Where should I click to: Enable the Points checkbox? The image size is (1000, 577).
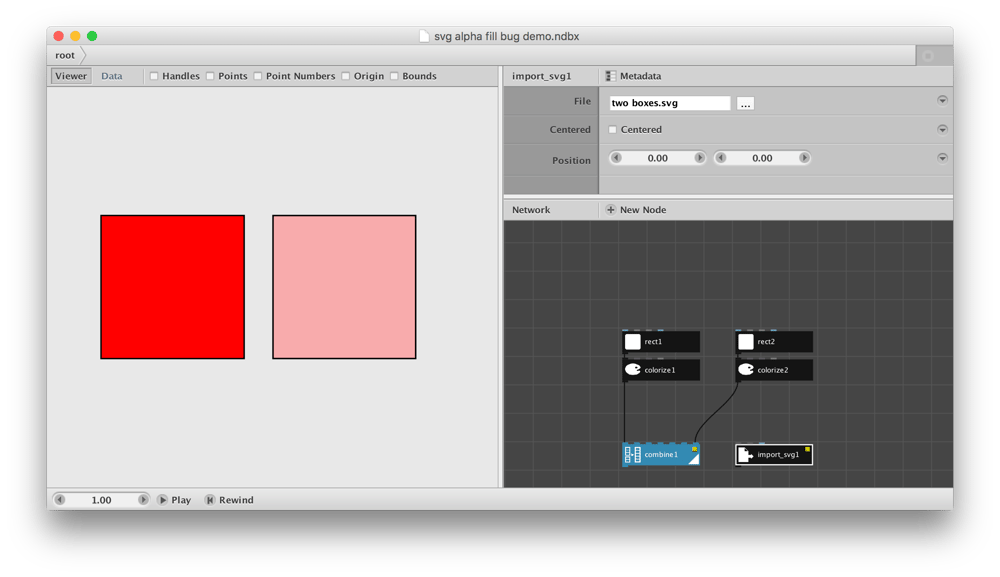(x=210, y=76)
